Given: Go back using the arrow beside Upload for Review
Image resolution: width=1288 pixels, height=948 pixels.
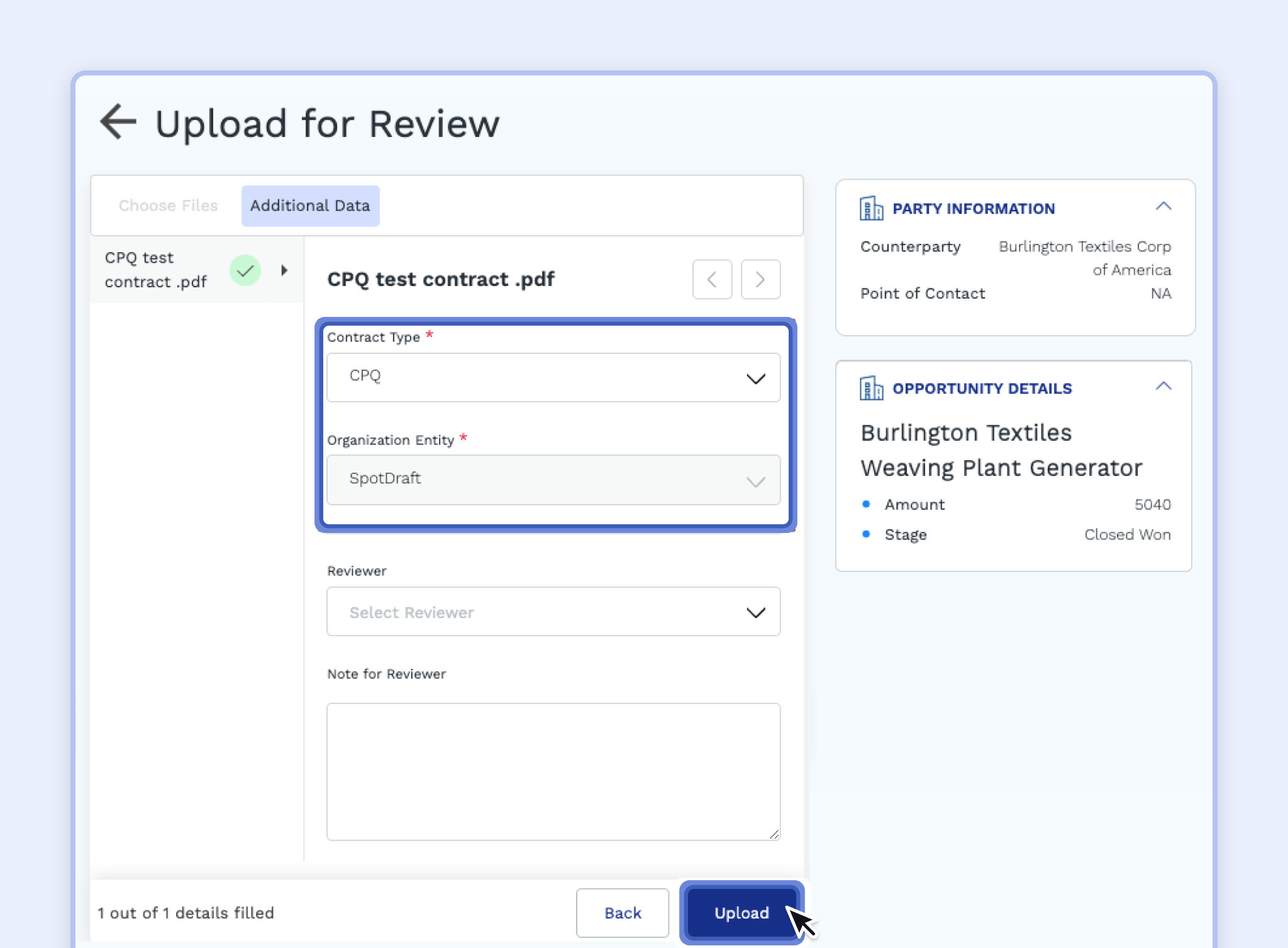Looking at the screenshot, I should pos(118,121).
